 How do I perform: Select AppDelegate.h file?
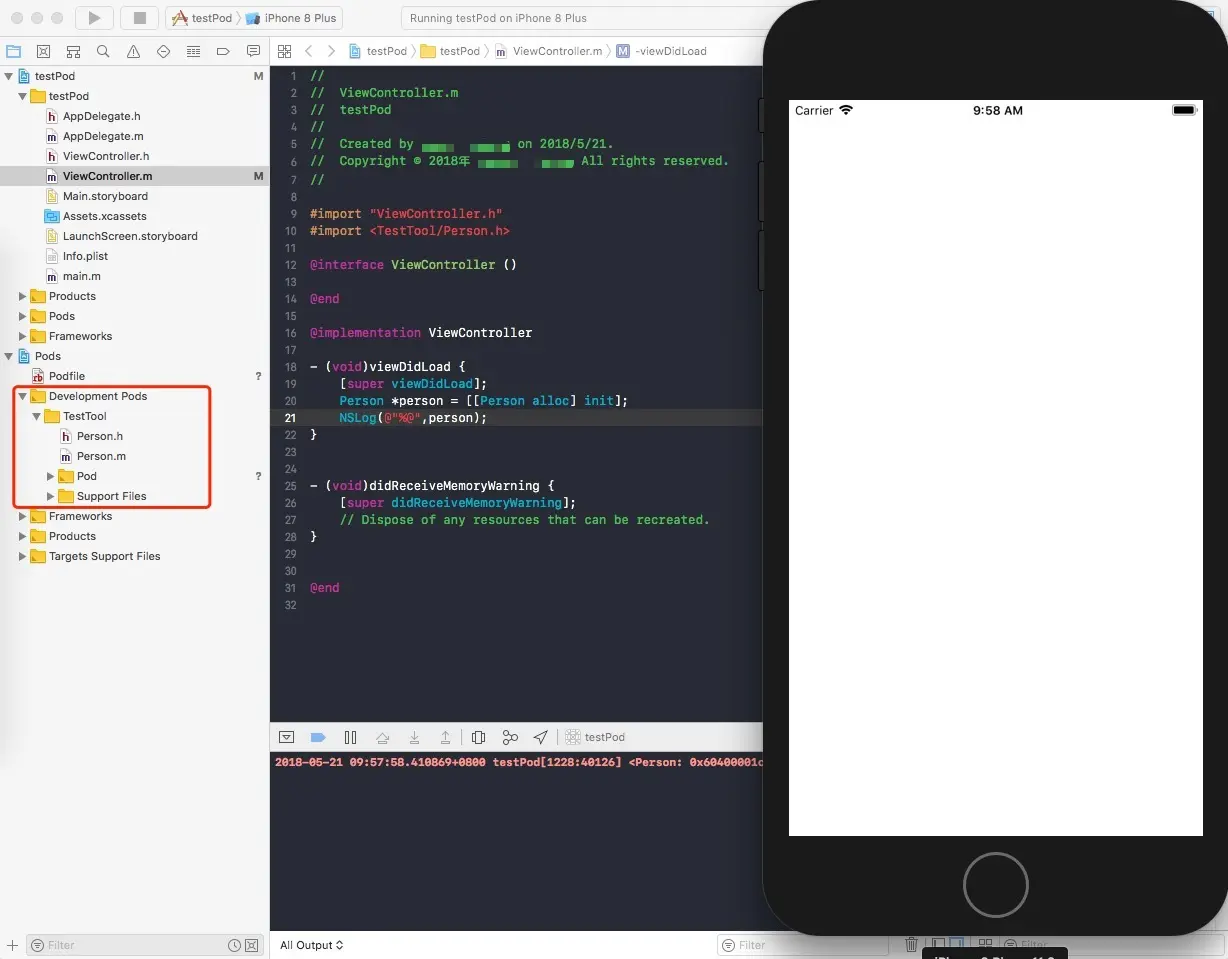point(94,116)
